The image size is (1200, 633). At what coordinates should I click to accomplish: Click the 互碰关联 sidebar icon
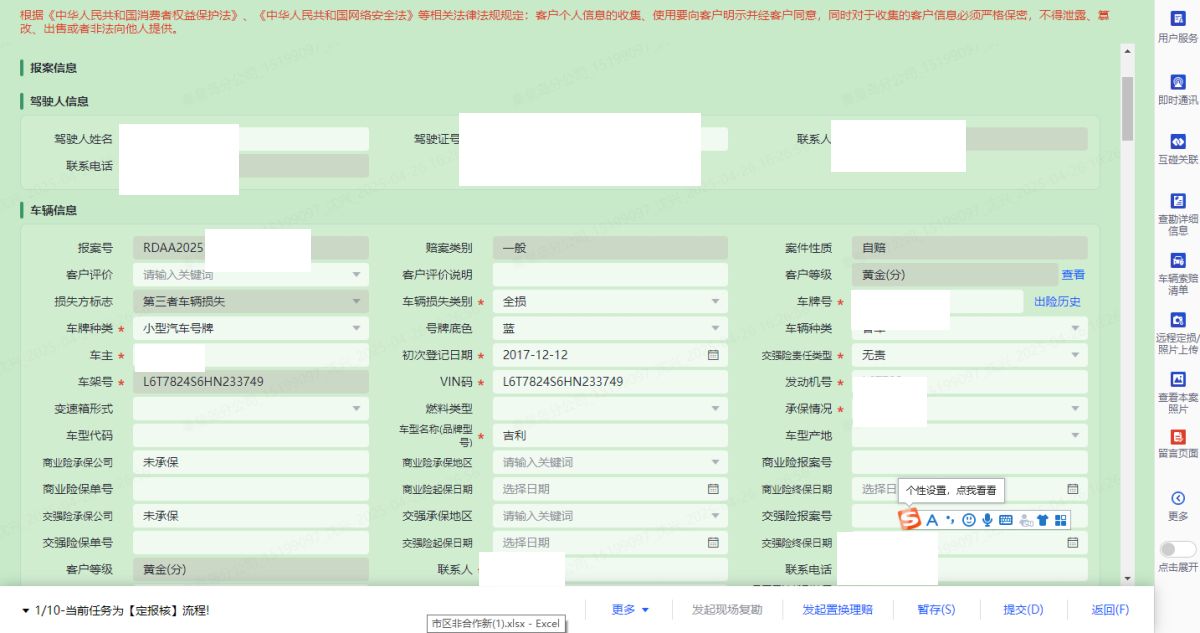tap(1177, 147)
